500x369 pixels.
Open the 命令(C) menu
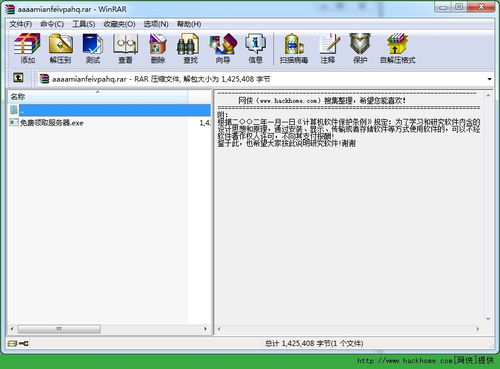click(52, 24)
